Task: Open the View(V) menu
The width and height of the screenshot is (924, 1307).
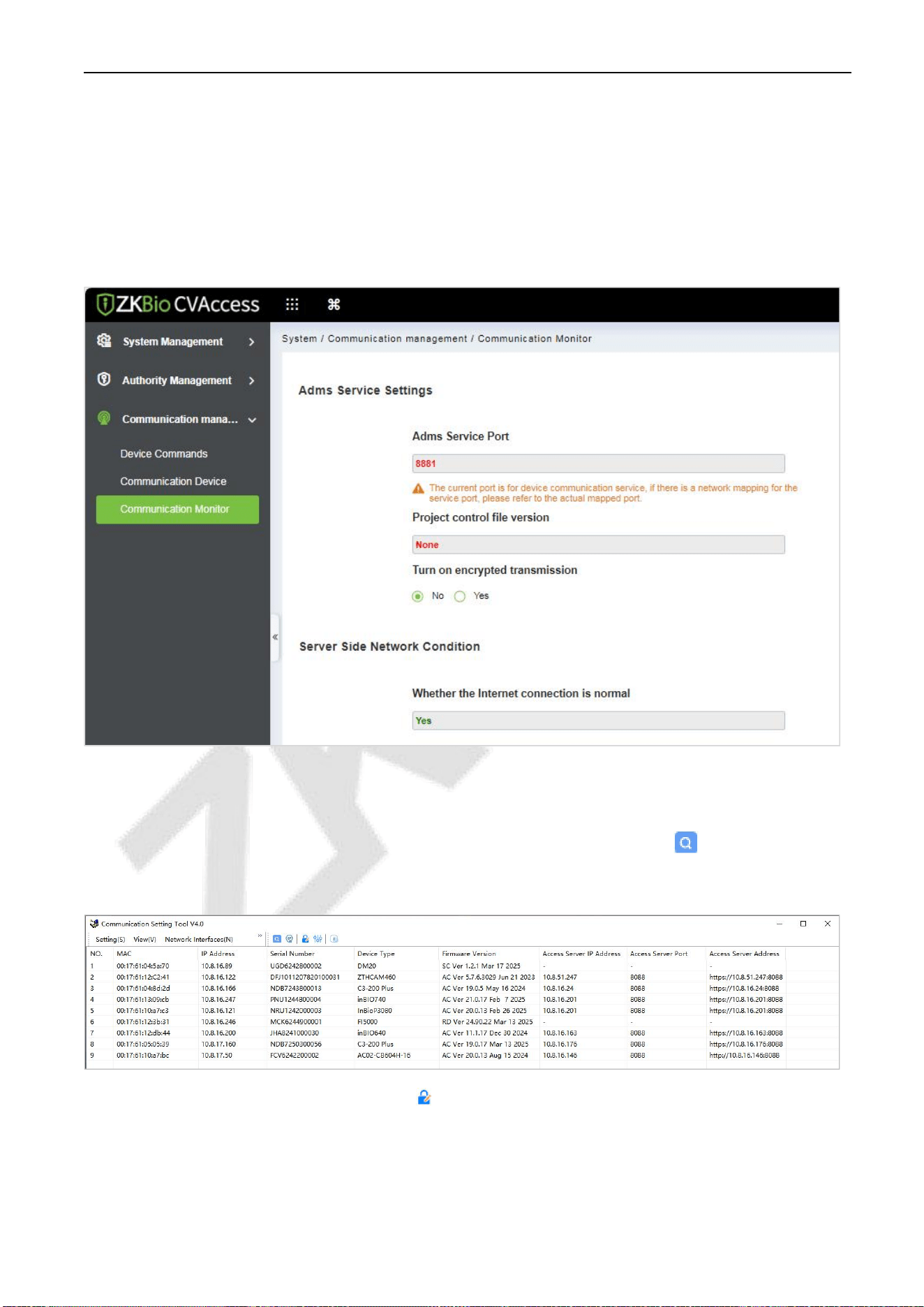Action: point(144,940)
